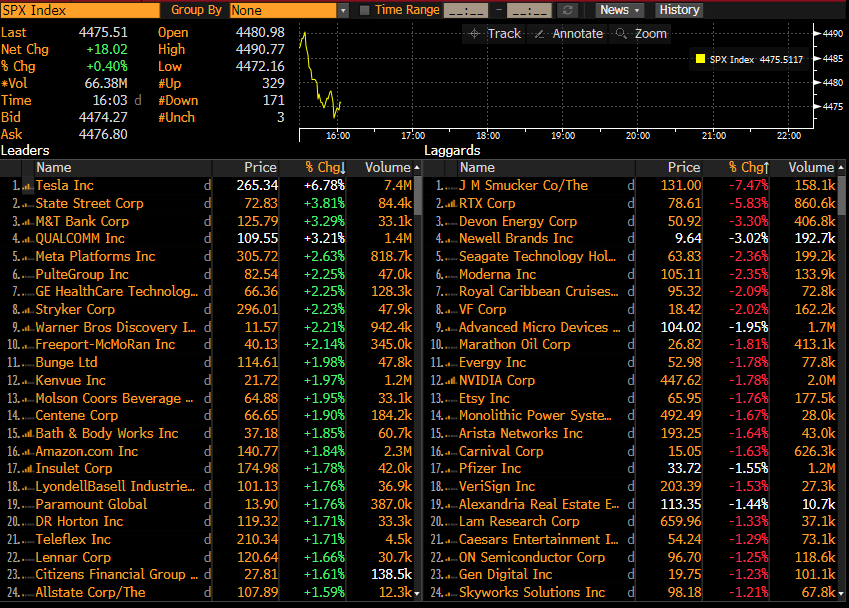
Task: Click the yellow SPX Index legend swatch
Action: click(x=700, y=59)
